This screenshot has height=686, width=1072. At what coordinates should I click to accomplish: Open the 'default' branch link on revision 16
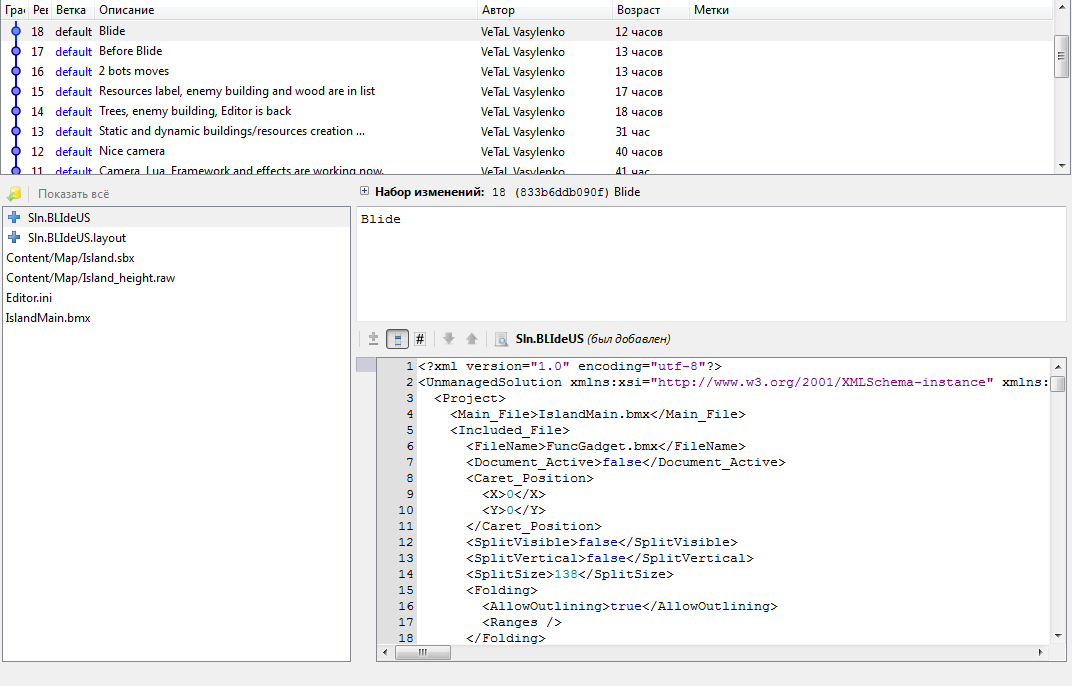pos(73,71)
